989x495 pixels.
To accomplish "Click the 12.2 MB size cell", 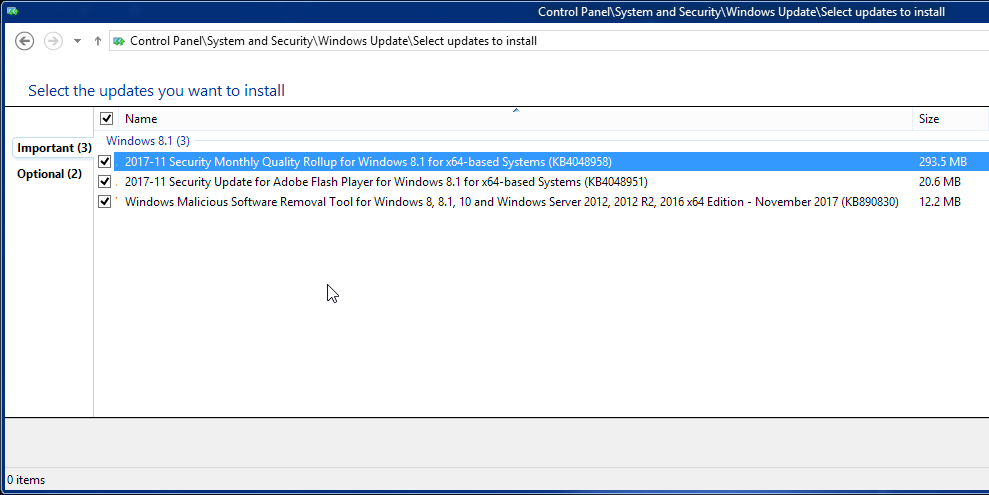I will 939,202.
